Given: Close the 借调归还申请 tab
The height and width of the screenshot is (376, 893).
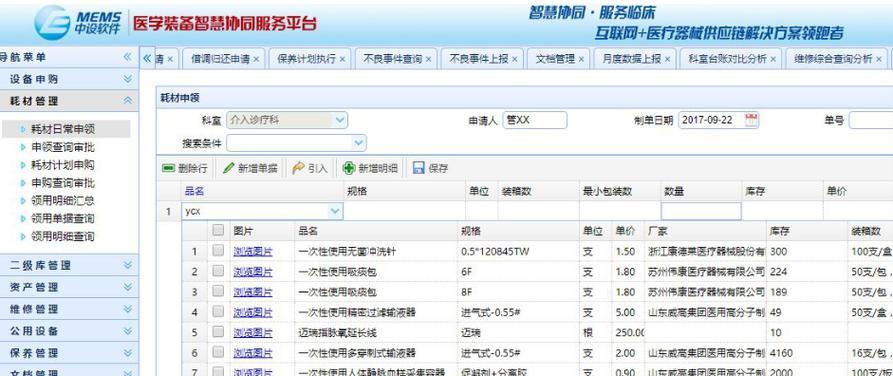Looking at the screenshot, I should tap(256, 59).
